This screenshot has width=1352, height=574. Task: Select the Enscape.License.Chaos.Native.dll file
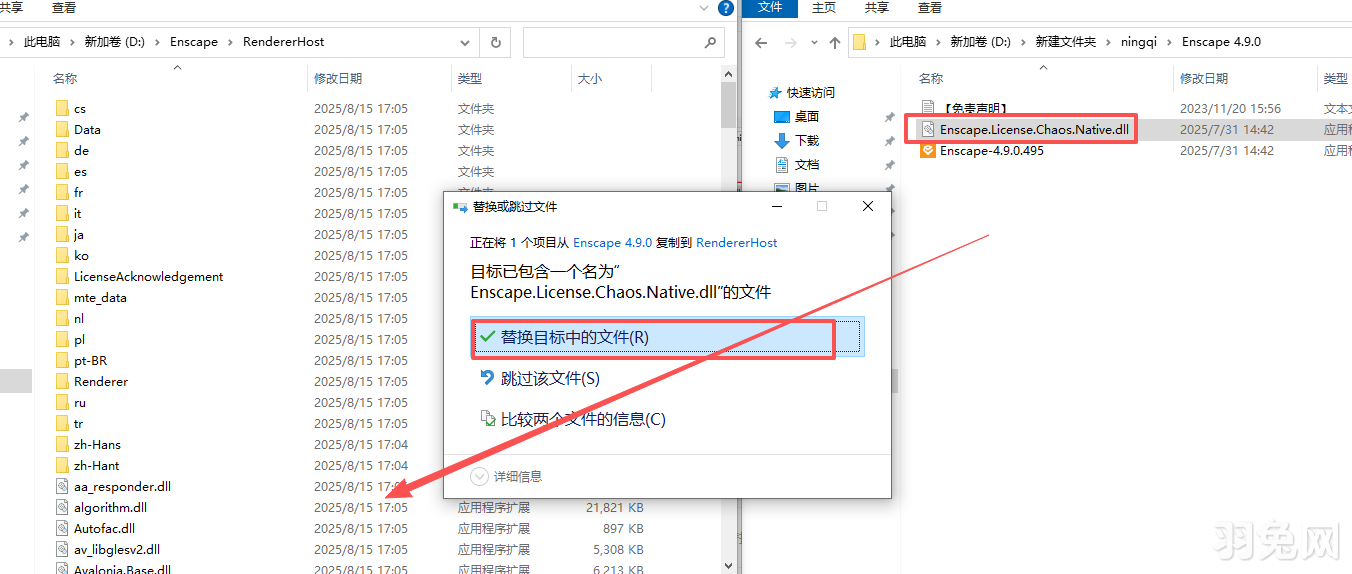coord(1033,129)
